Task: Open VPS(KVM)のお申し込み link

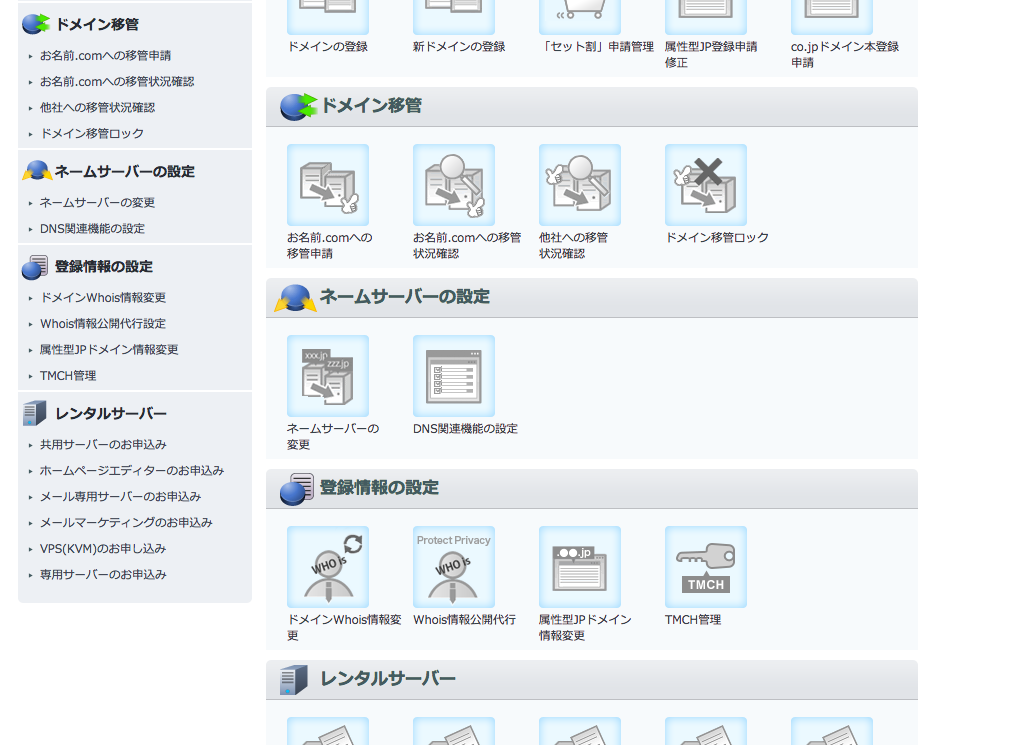Action: pos(103,549)
